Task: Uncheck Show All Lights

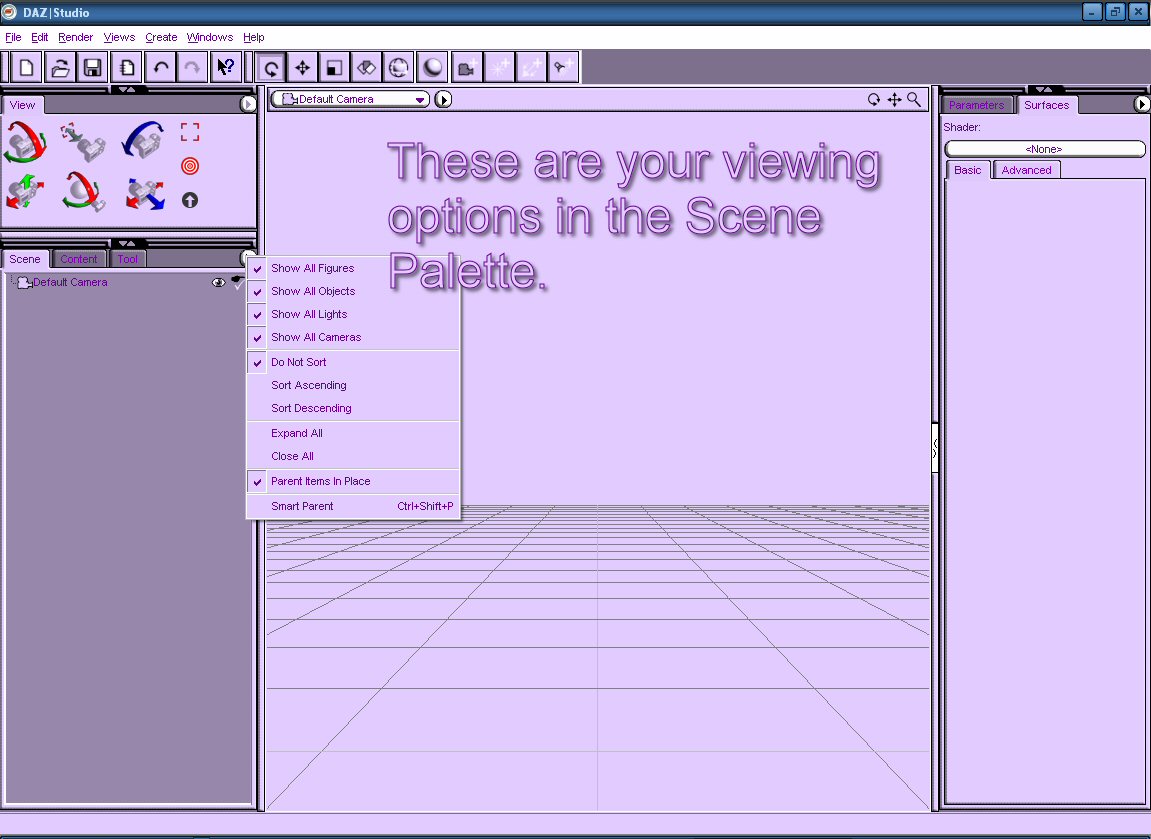Action: (x=353, y=314)
